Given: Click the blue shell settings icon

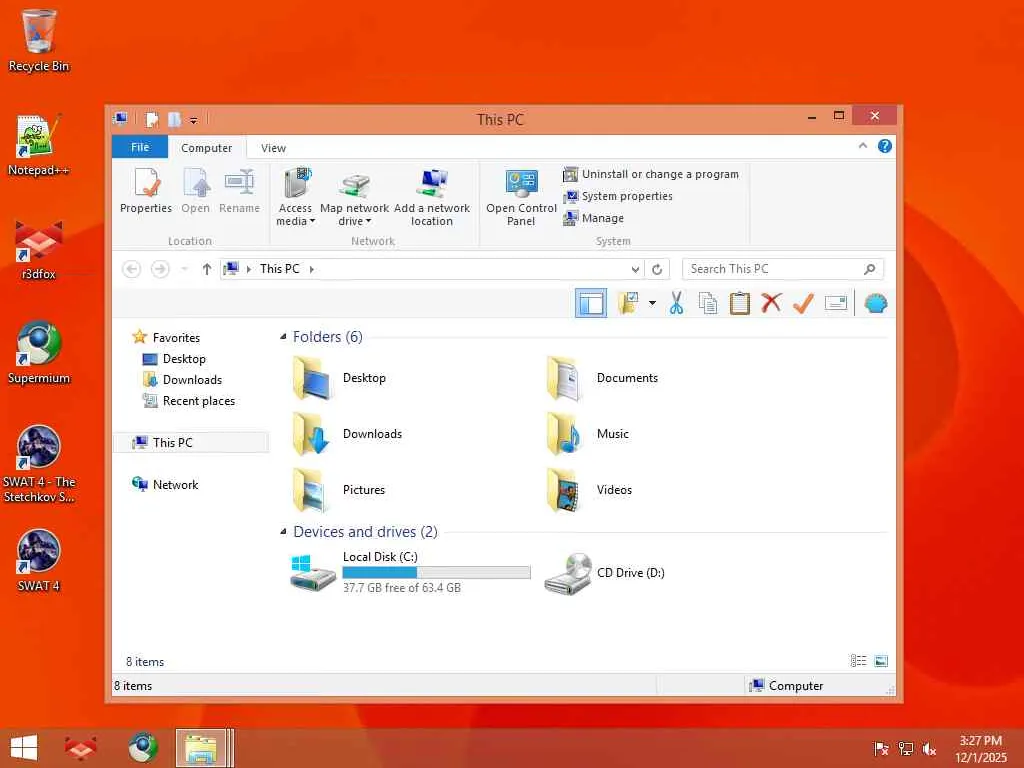Looking at the screenshot, I should pyautogui.click(x=876, y=303).
